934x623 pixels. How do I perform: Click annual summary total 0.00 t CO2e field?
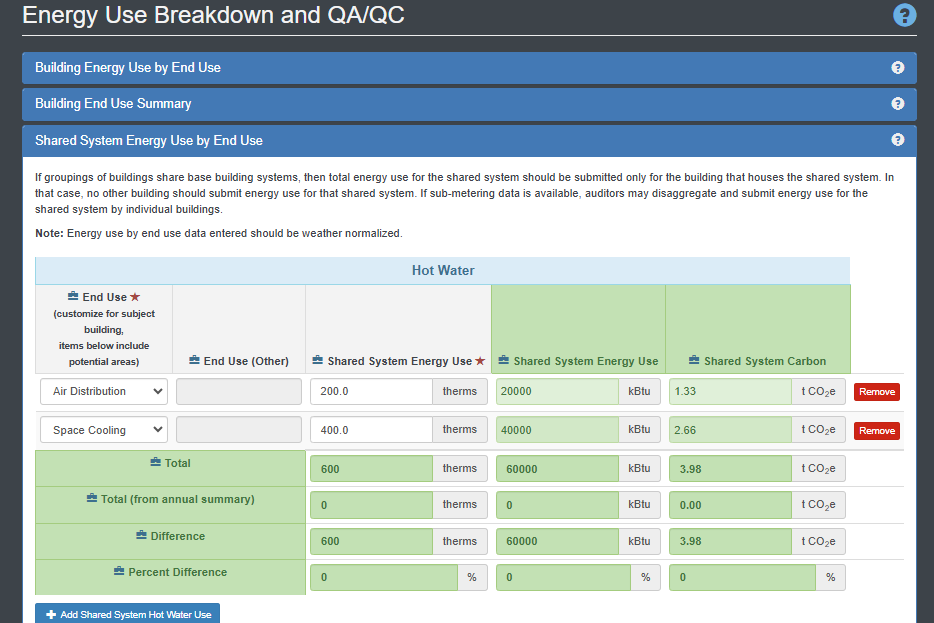(x=730, y=505)
